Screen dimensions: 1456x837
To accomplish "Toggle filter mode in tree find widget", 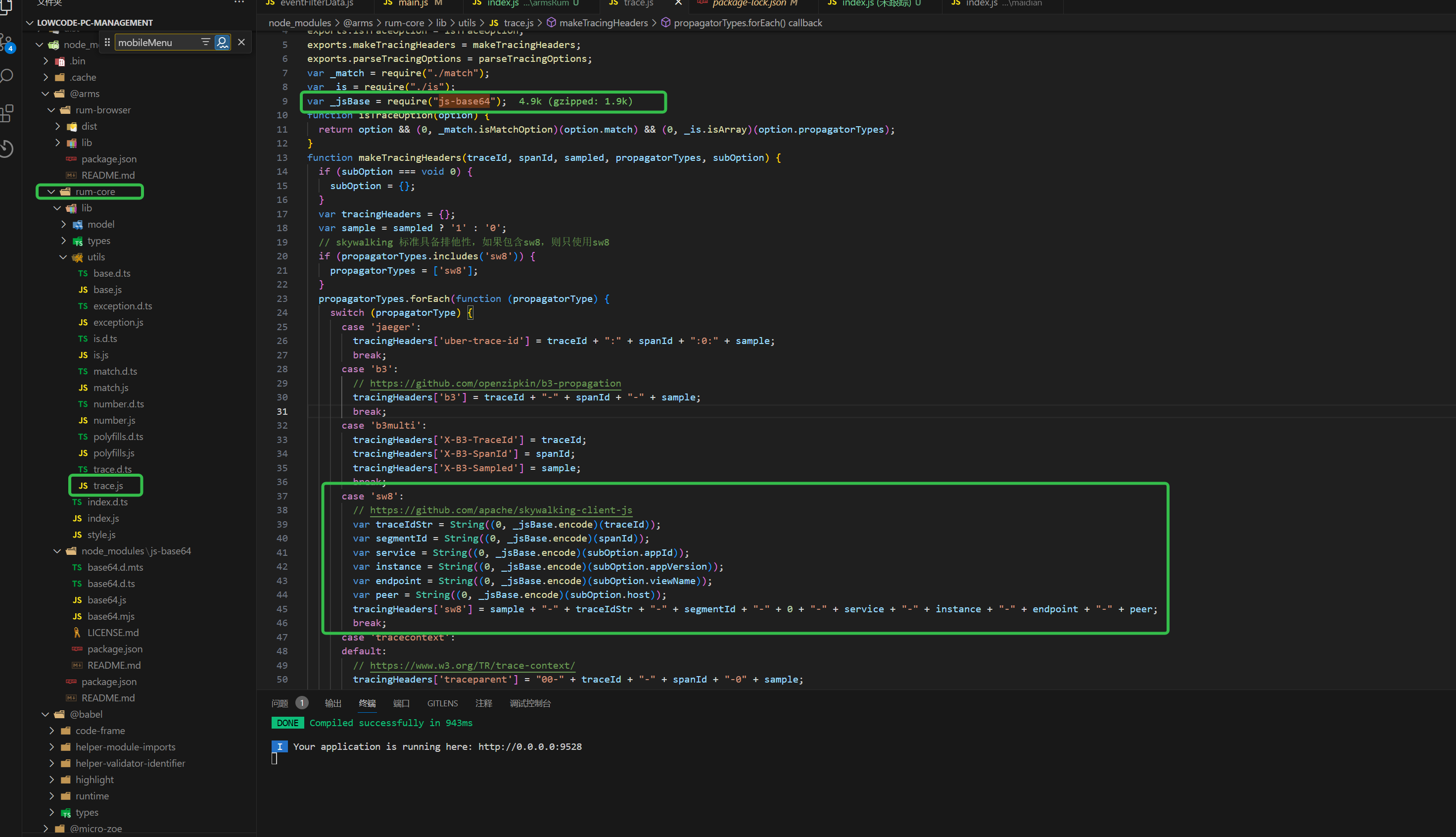I will tap(205, 42).
